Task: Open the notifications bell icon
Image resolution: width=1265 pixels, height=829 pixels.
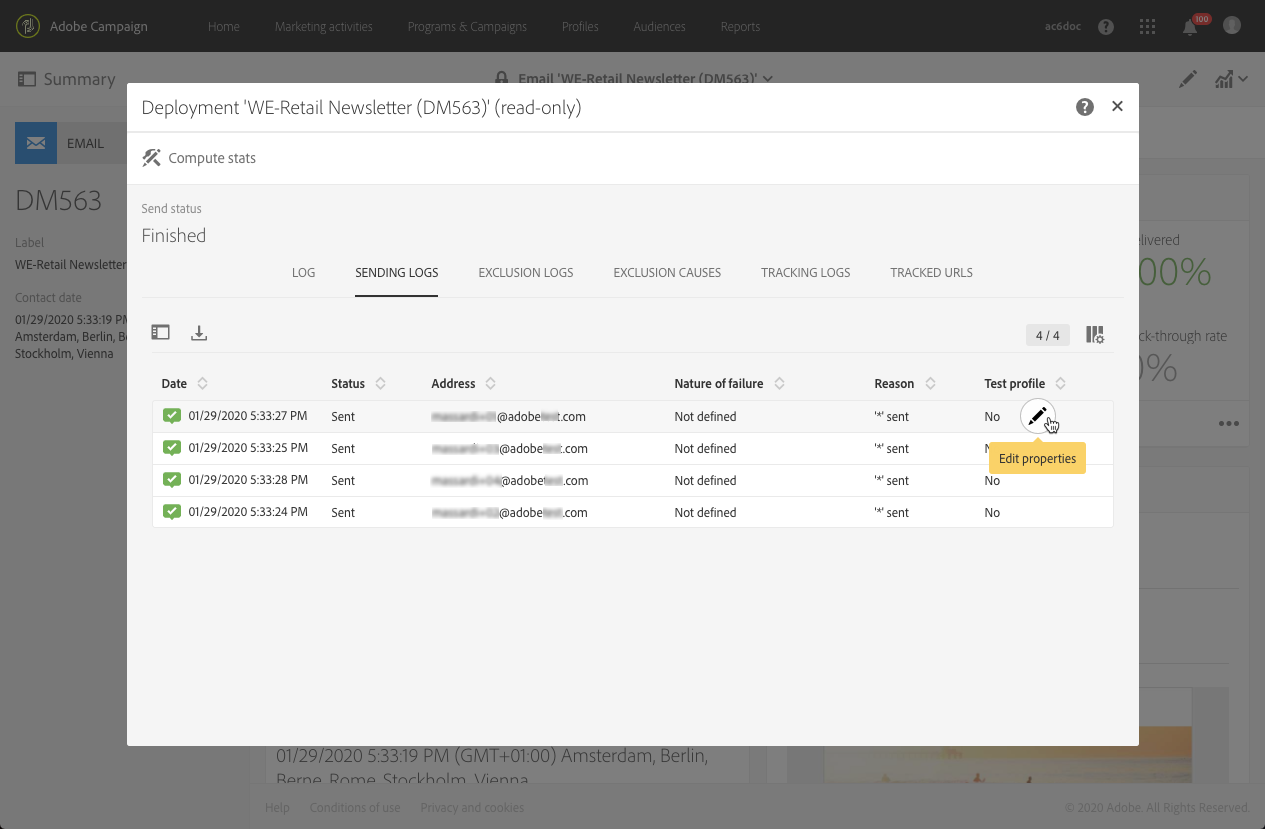Action: click(x=1190, y=27)
